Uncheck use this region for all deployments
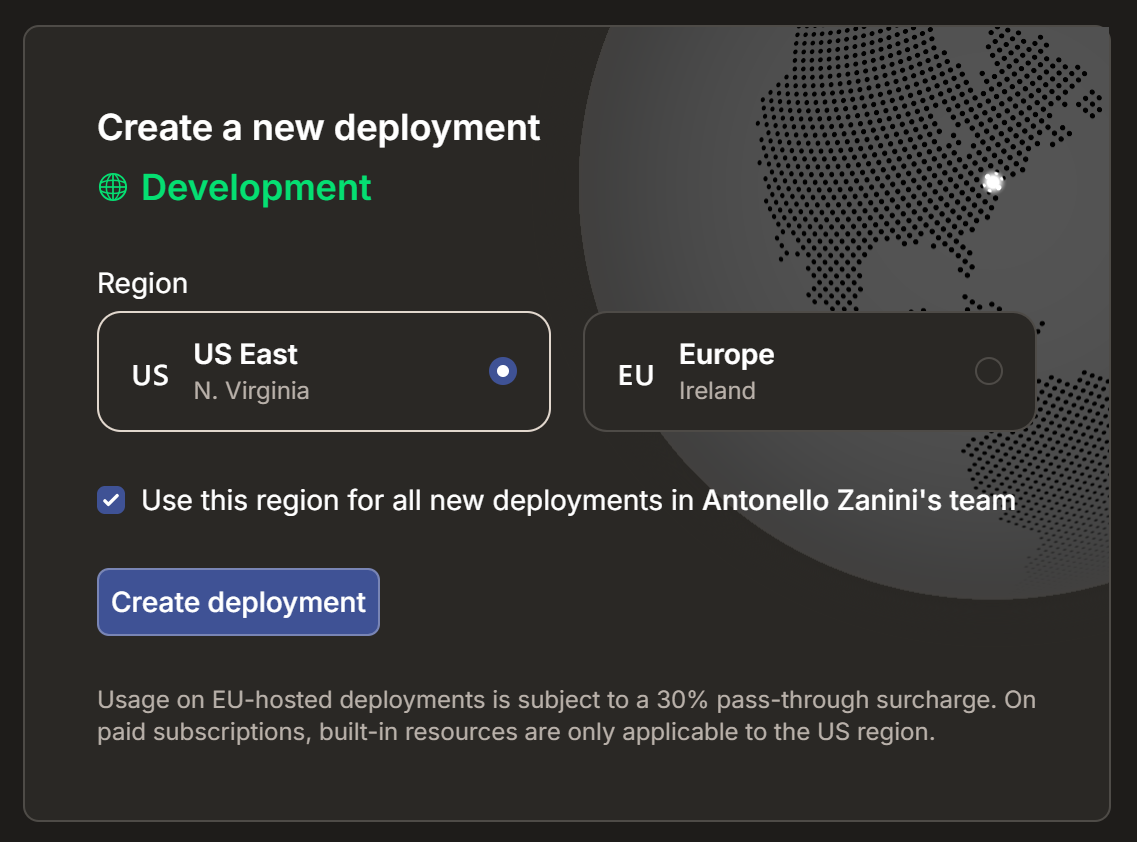The image size is (1137, 842). tap(113, 500)
